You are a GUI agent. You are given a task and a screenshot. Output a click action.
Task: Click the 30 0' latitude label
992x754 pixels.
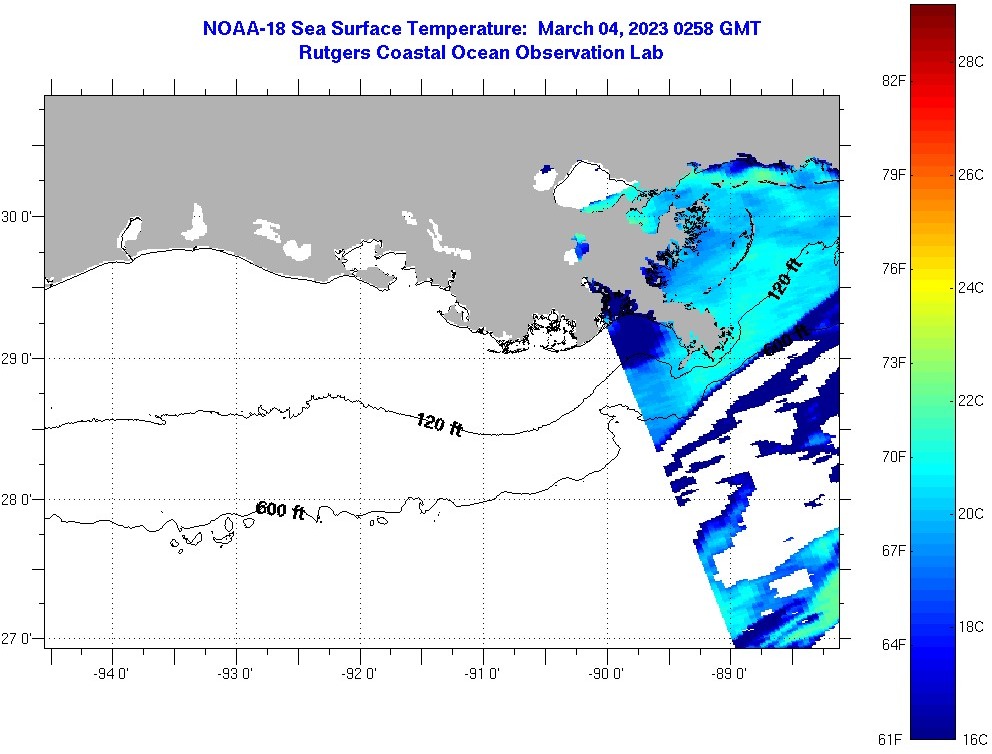coord(15,217)
